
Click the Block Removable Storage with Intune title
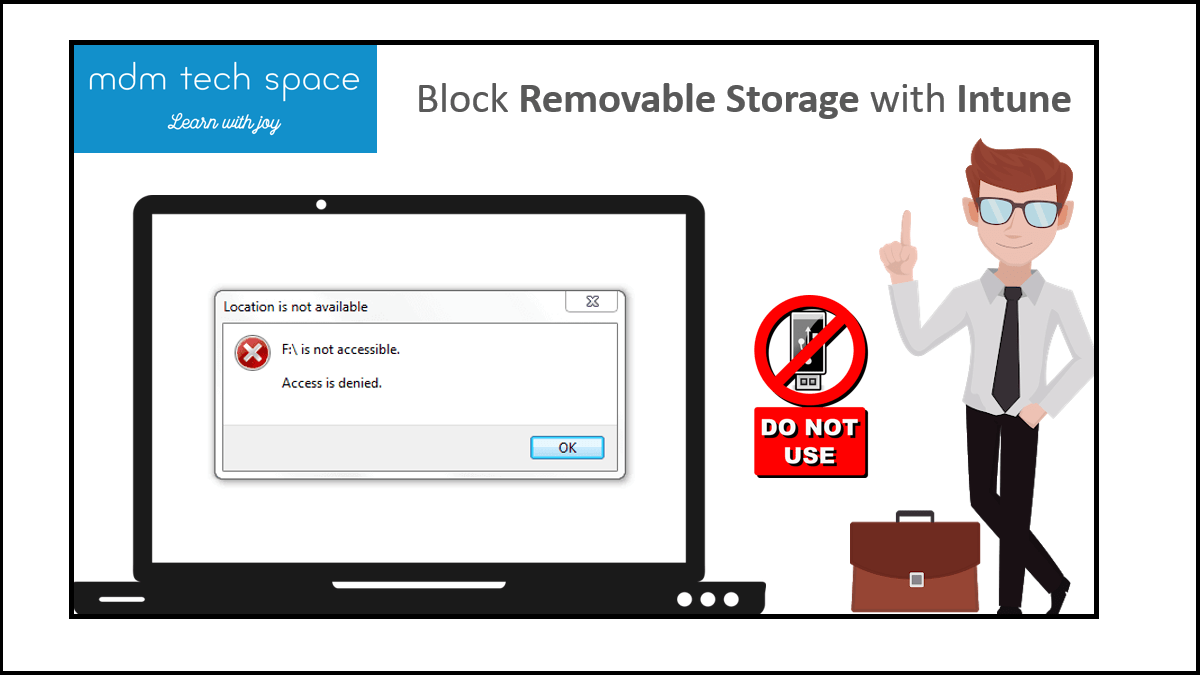click(x=743, y=99)
